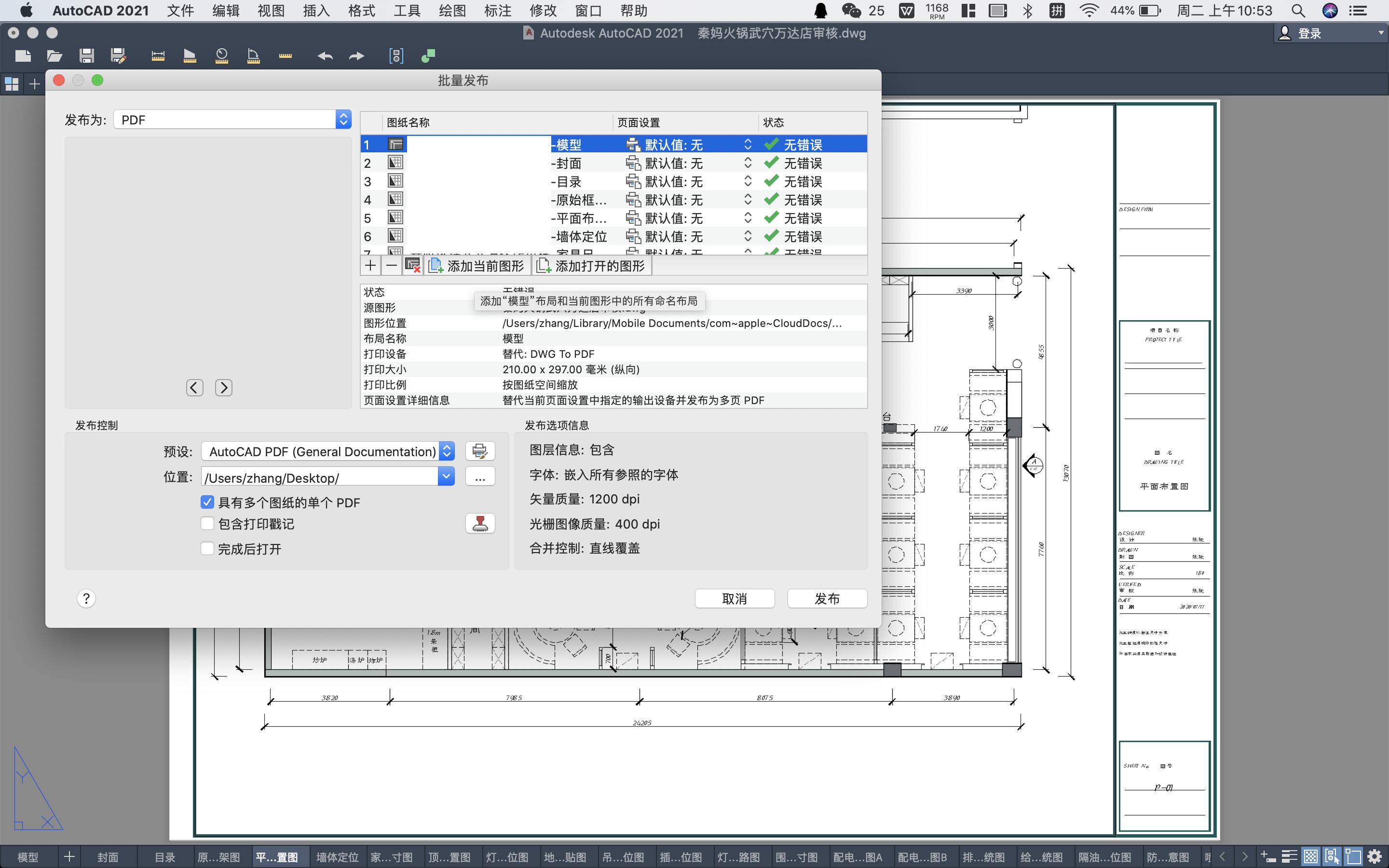Click 添加打开的图形 button

point(591,266)
